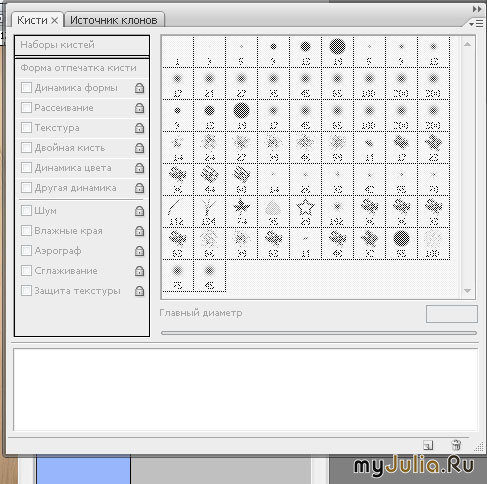
Task: Click the brush list scroll down arrow
Action: click(467, 291)
